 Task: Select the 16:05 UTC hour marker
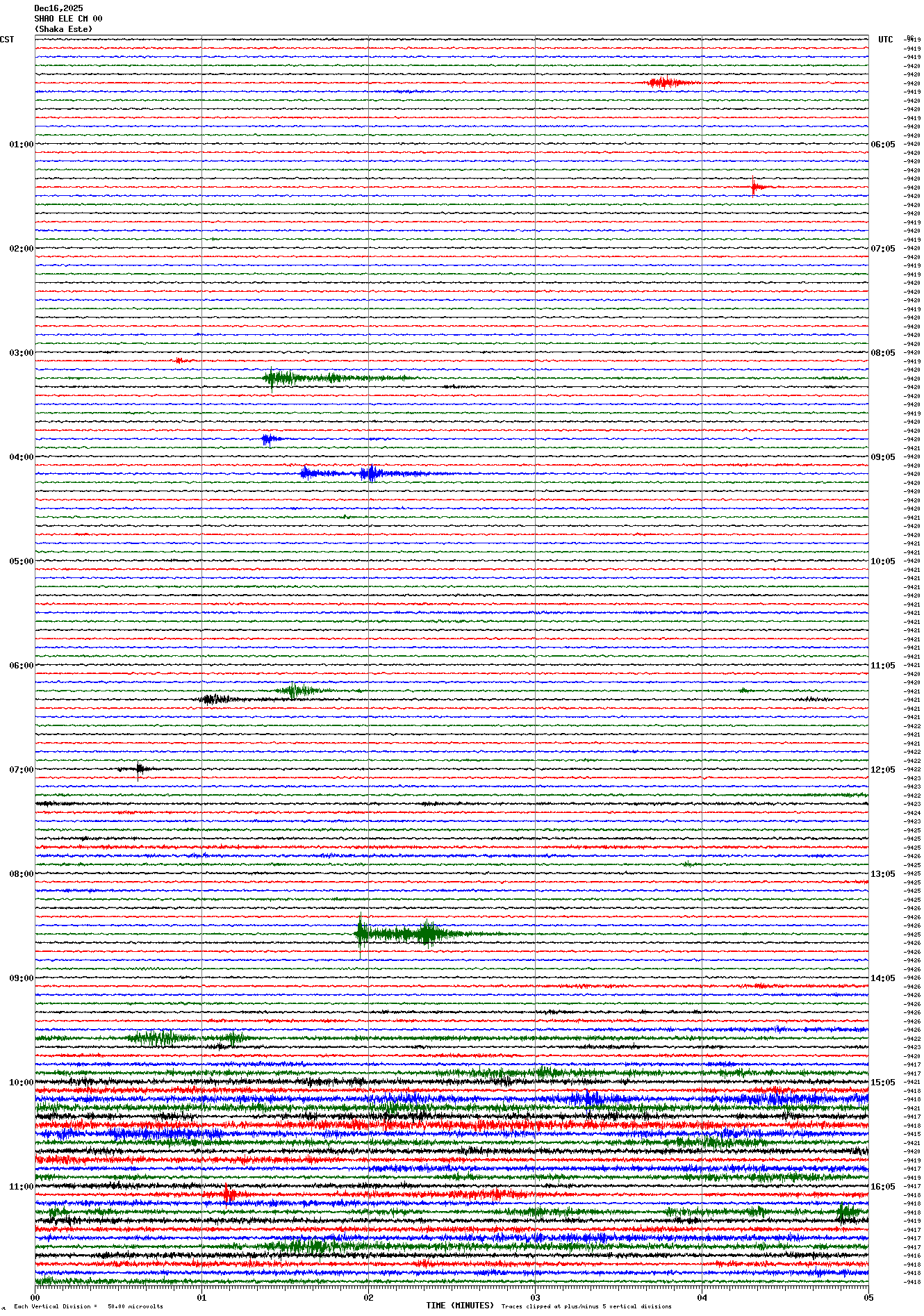pos(883,1187)
